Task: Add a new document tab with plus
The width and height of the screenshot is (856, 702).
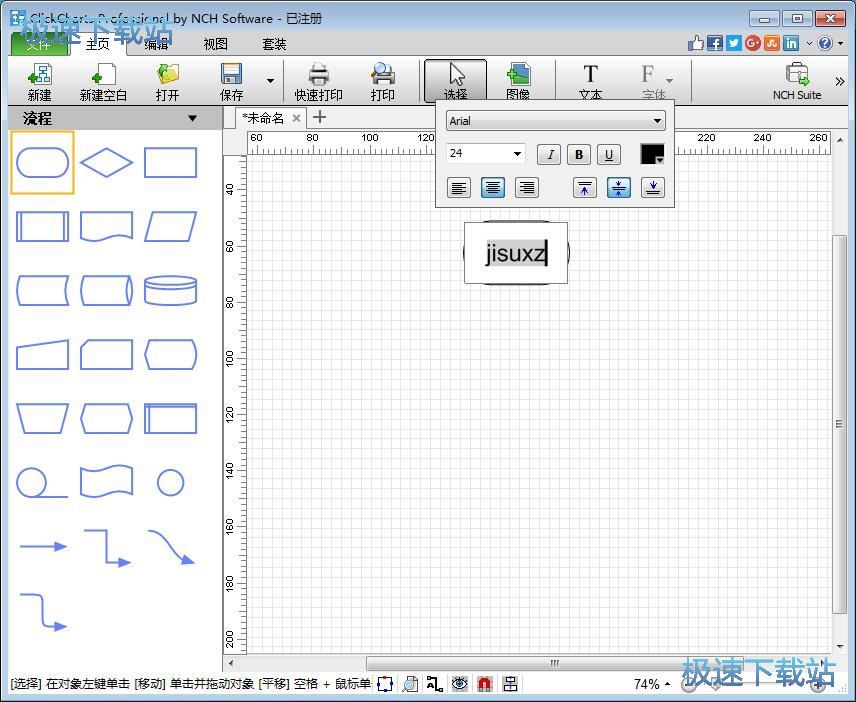Action: tap(320, 118)
